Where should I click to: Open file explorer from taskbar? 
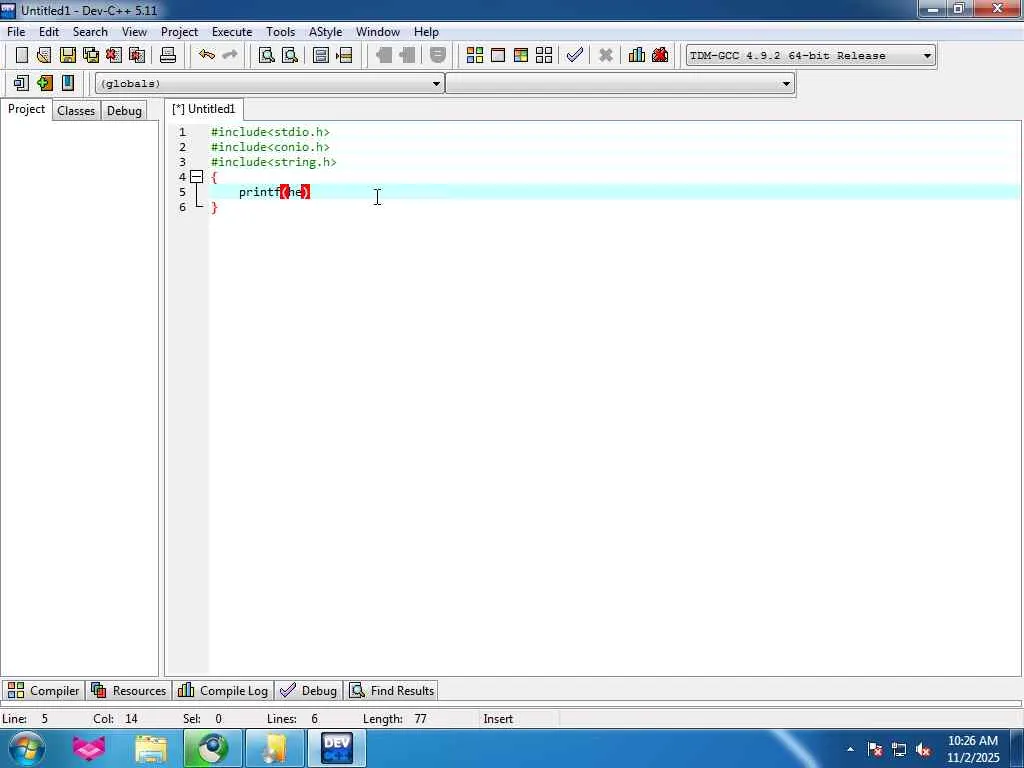(x=151, y=749)
